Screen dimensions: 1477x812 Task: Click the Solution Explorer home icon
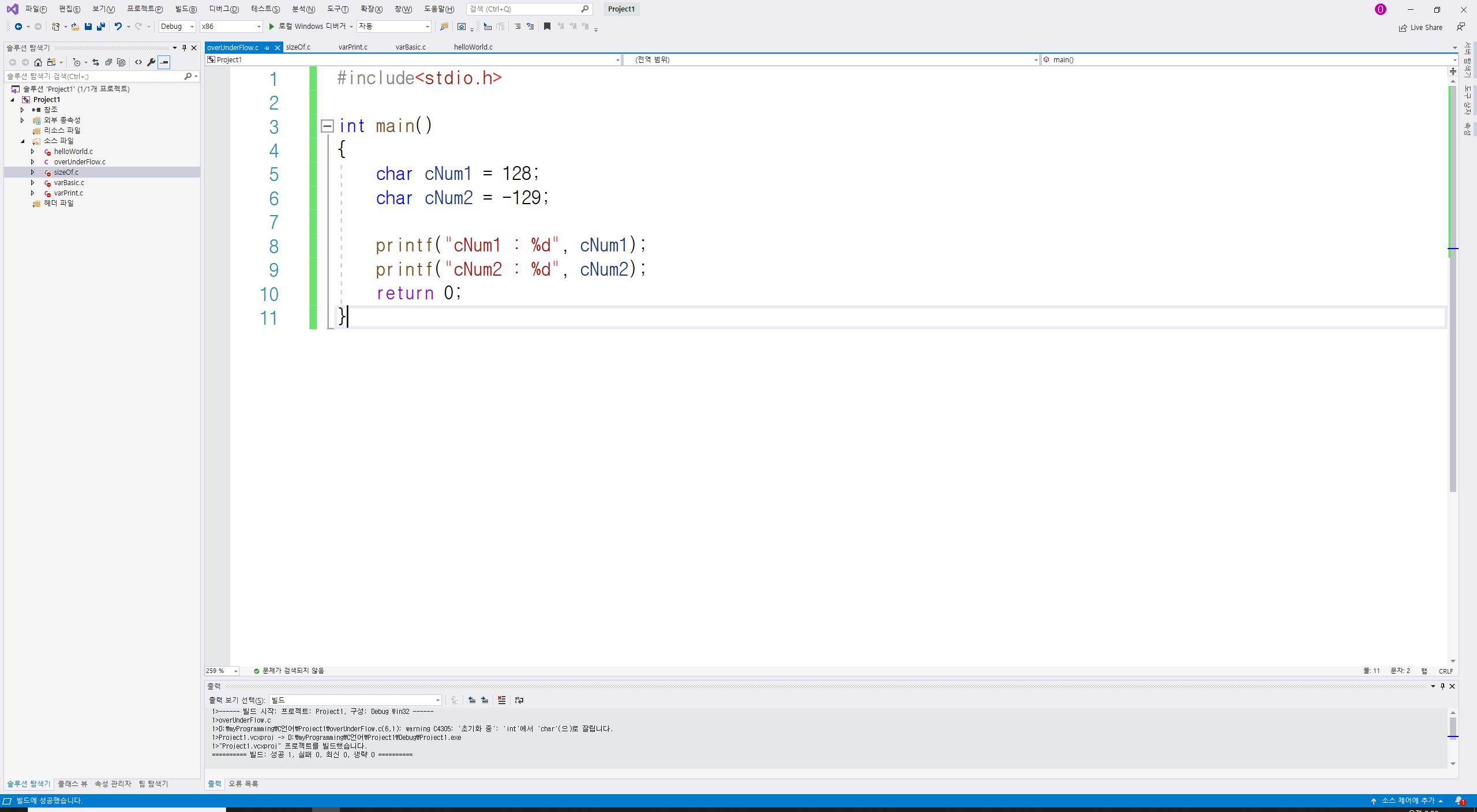coord(38,62)
